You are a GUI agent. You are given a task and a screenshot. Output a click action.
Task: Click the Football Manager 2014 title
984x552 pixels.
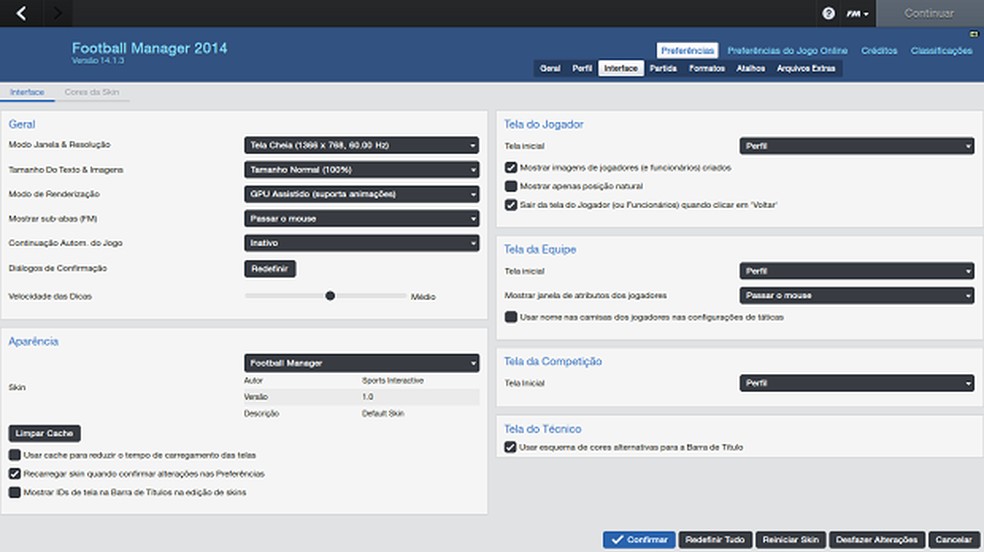(149, 48)
